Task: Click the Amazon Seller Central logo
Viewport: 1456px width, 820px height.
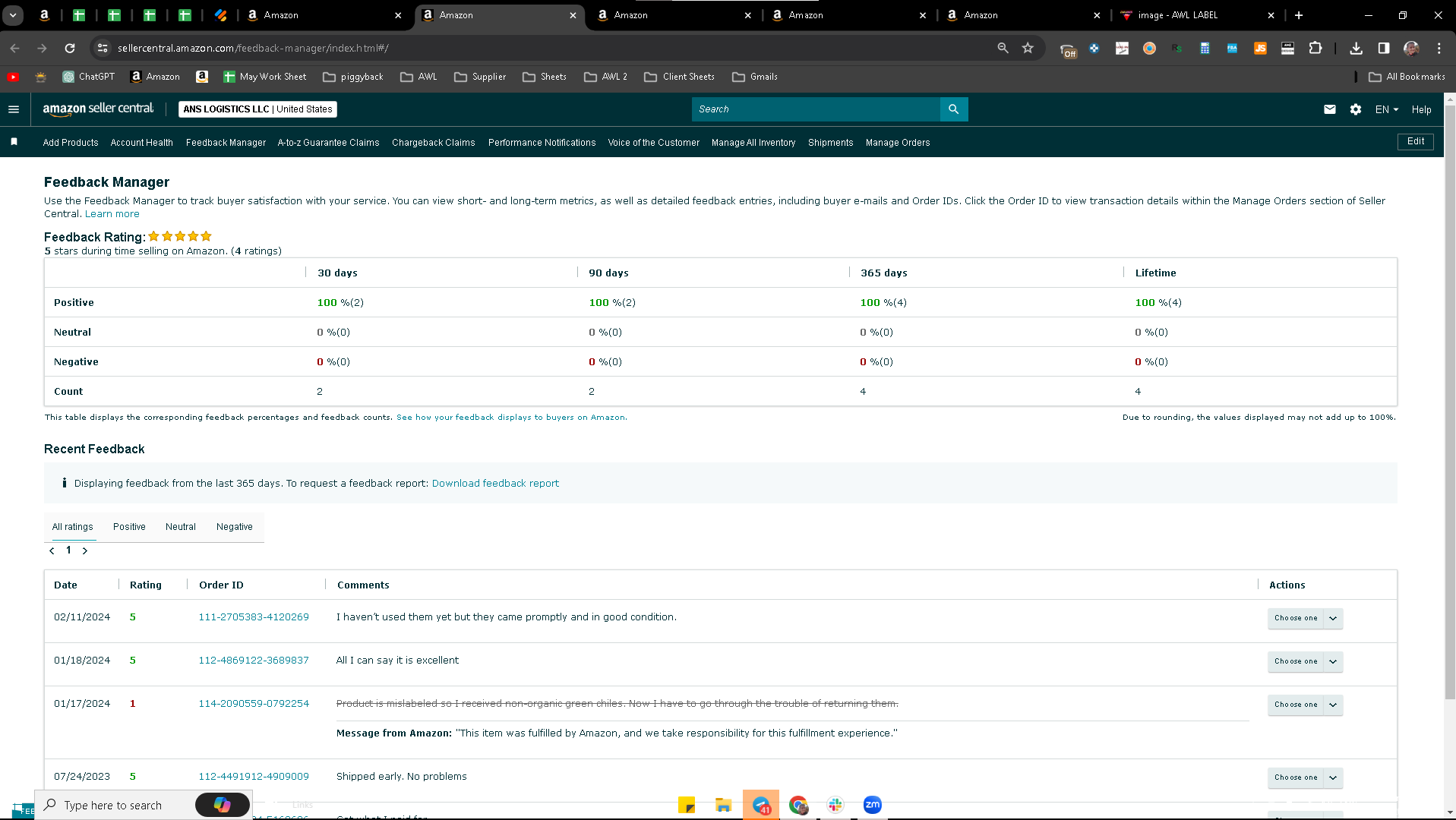Action: tap(98, 109)
